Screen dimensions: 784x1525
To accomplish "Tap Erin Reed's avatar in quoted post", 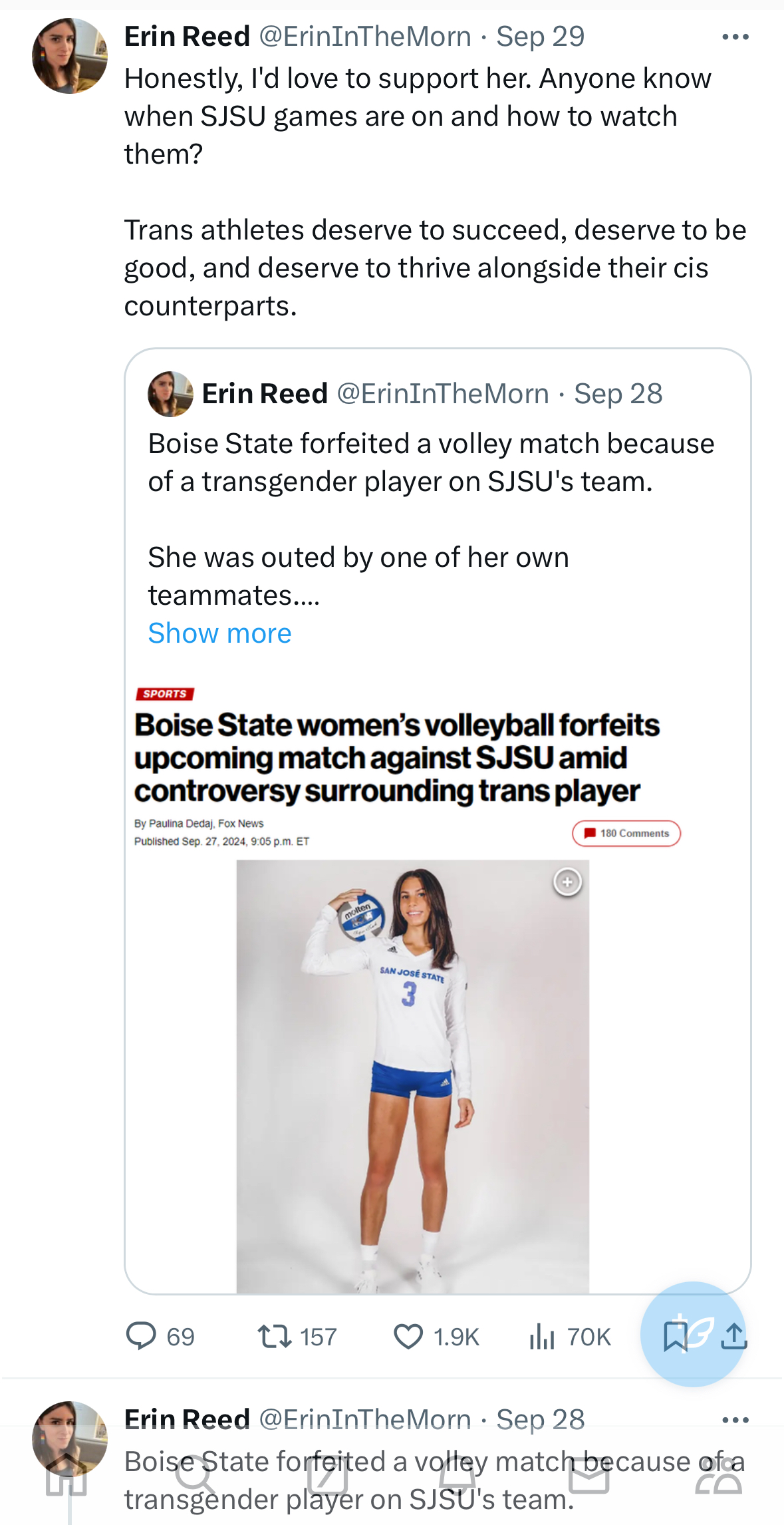I will tap(170, 394).
